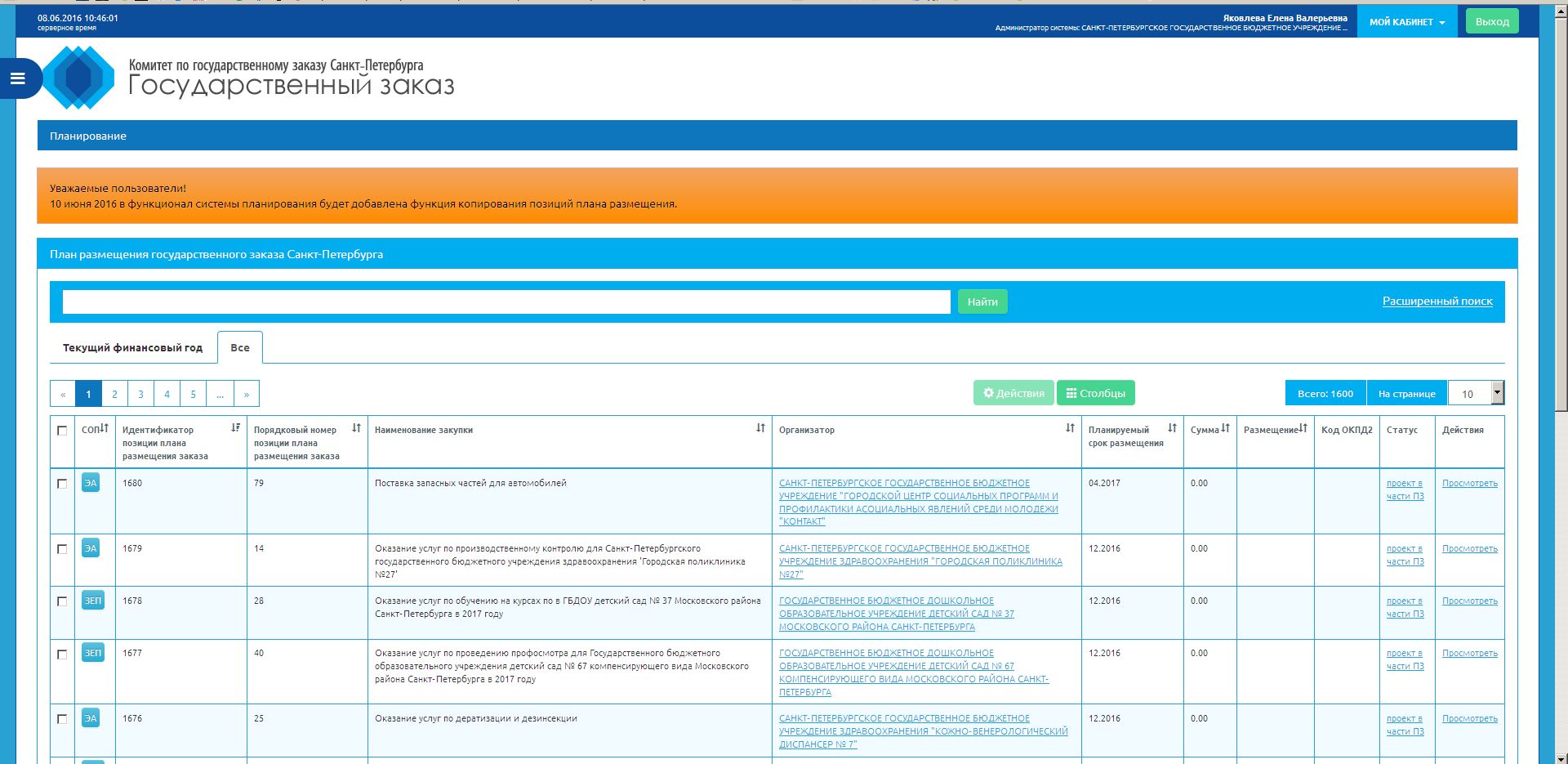Screen dimensions: 1568x764
Task: Sort by Размещение column
Action: click(1303, 427)
